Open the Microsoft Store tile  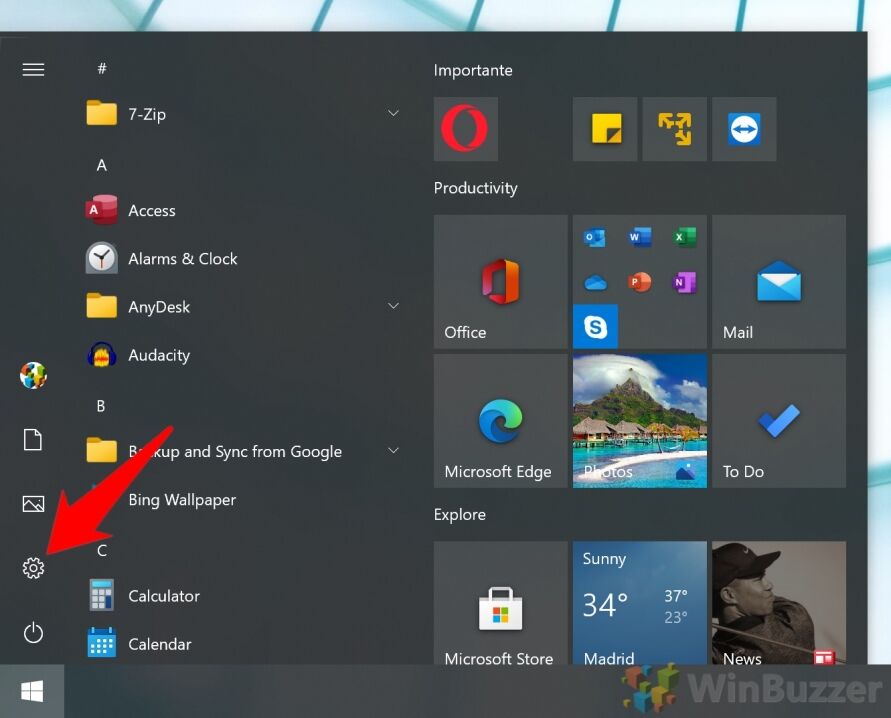[501, 603]
